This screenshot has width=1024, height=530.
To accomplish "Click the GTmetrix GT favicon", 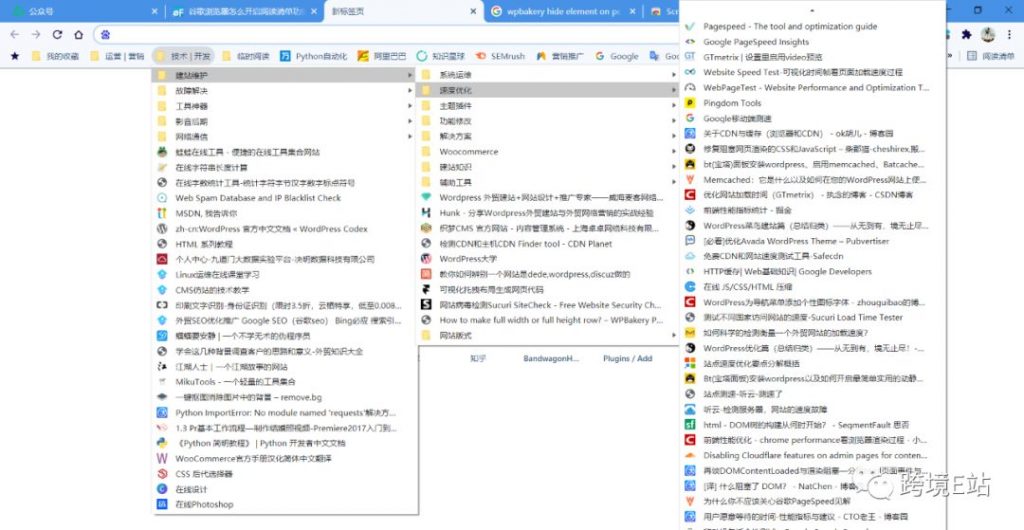I will [690, 57].
